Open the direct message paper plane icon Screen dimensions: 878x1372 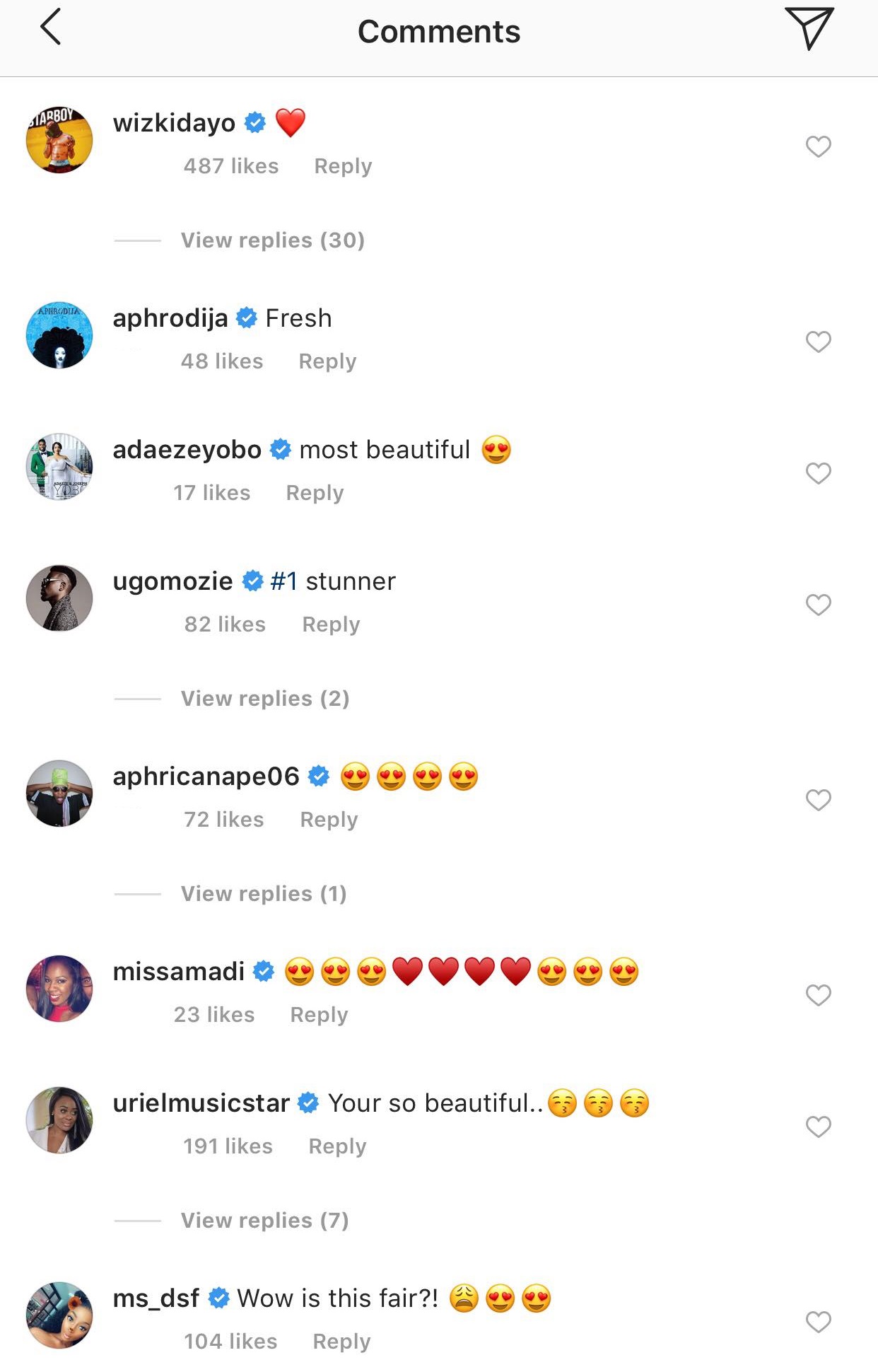[809, 28]
